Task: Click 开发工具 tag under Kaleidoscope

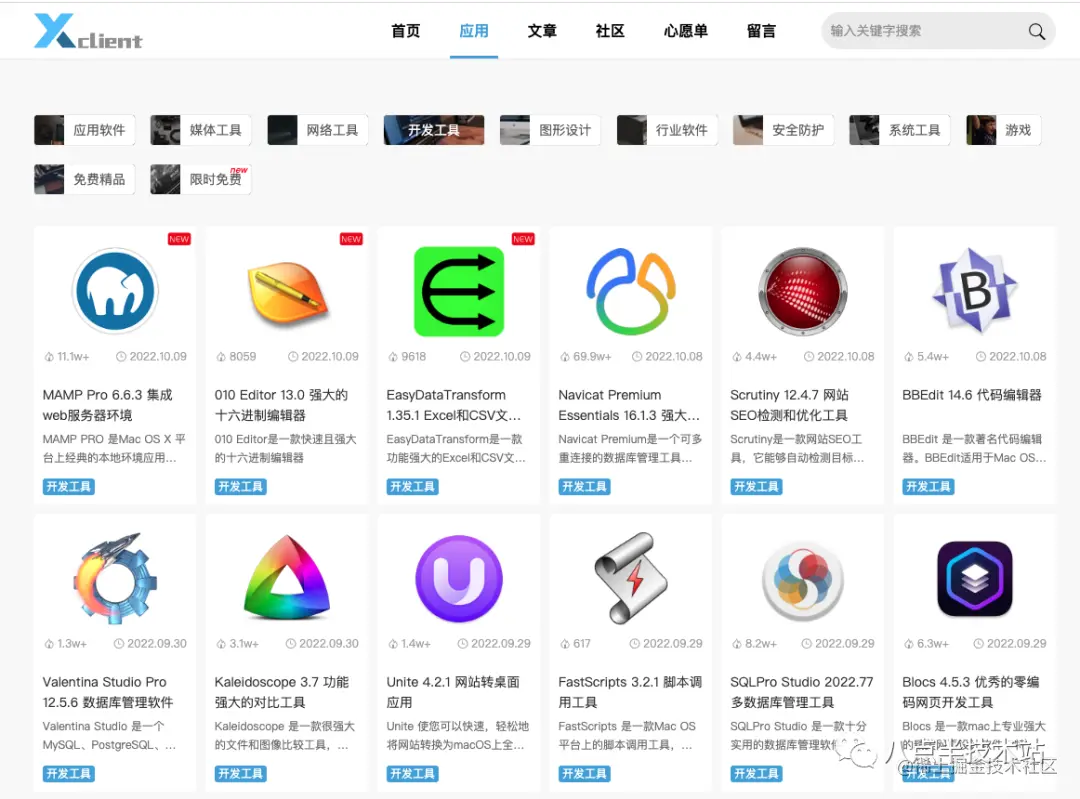Action: (x=240, y=774)
